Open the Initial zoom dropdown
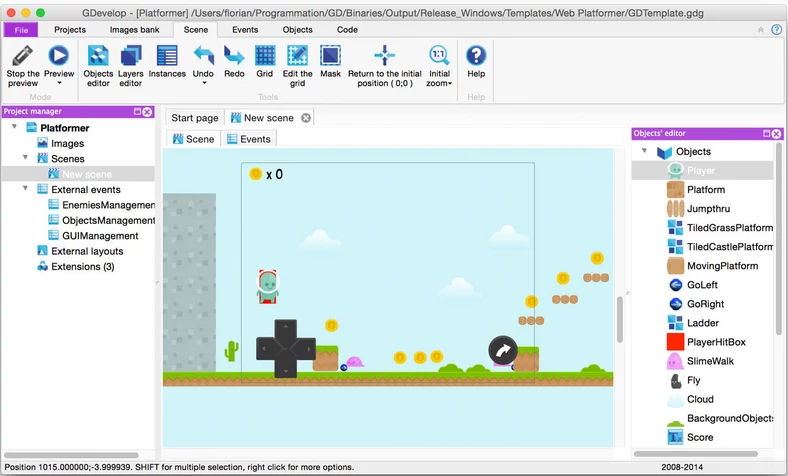 (439, 57)
